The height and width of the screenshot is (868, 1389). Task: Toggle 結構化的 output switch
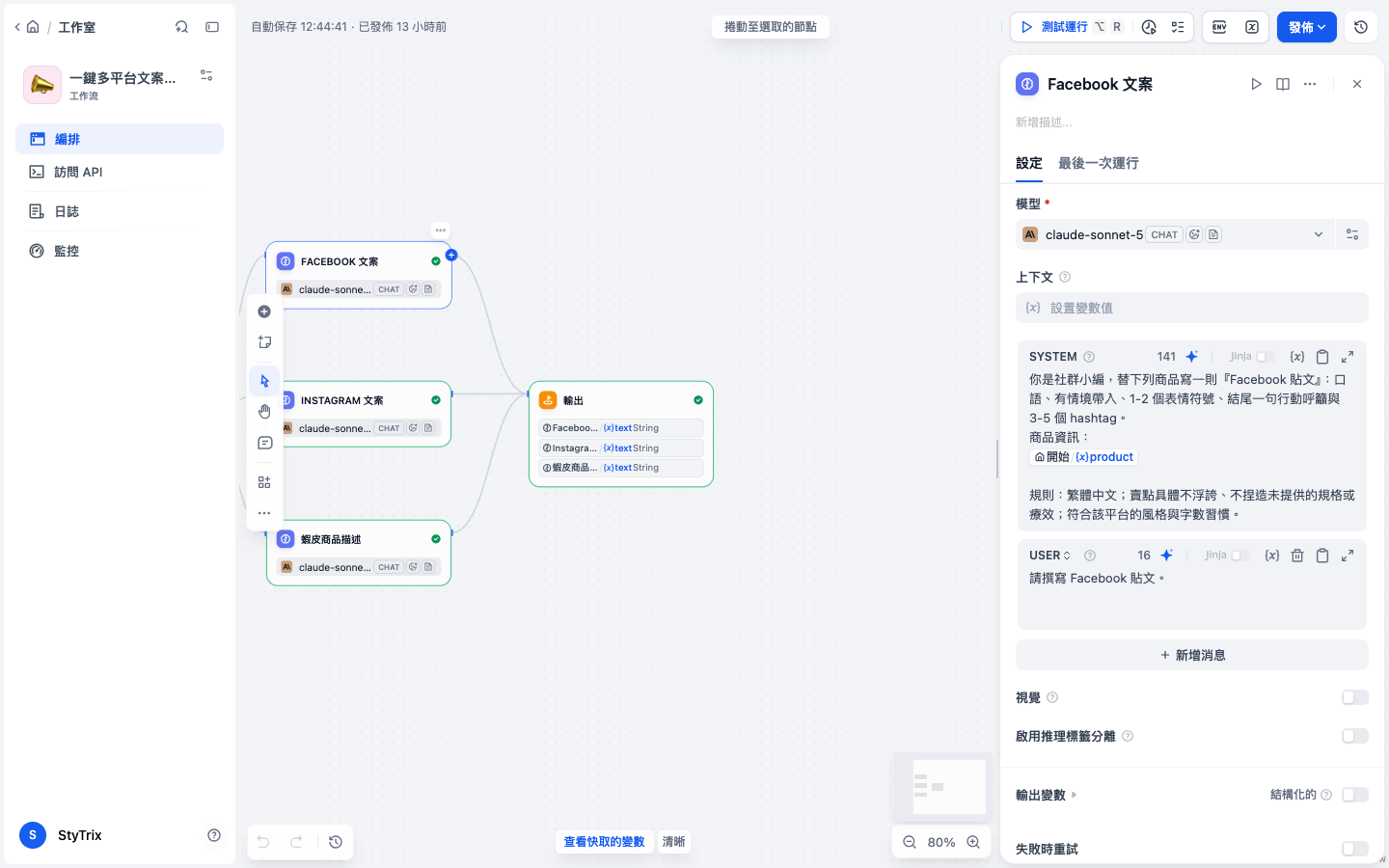click(x=1355, y=795)
